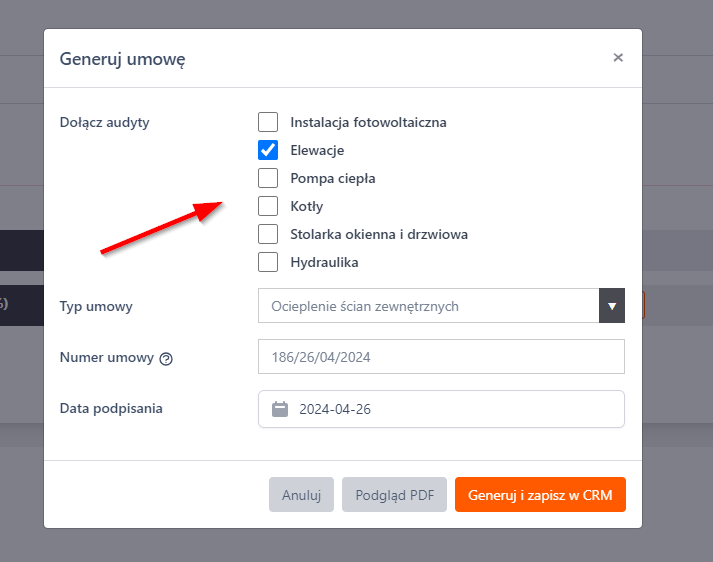Enable the Hydraulika checkbox
The width and height of the screenshot is (713, 562).
(268, 262)
